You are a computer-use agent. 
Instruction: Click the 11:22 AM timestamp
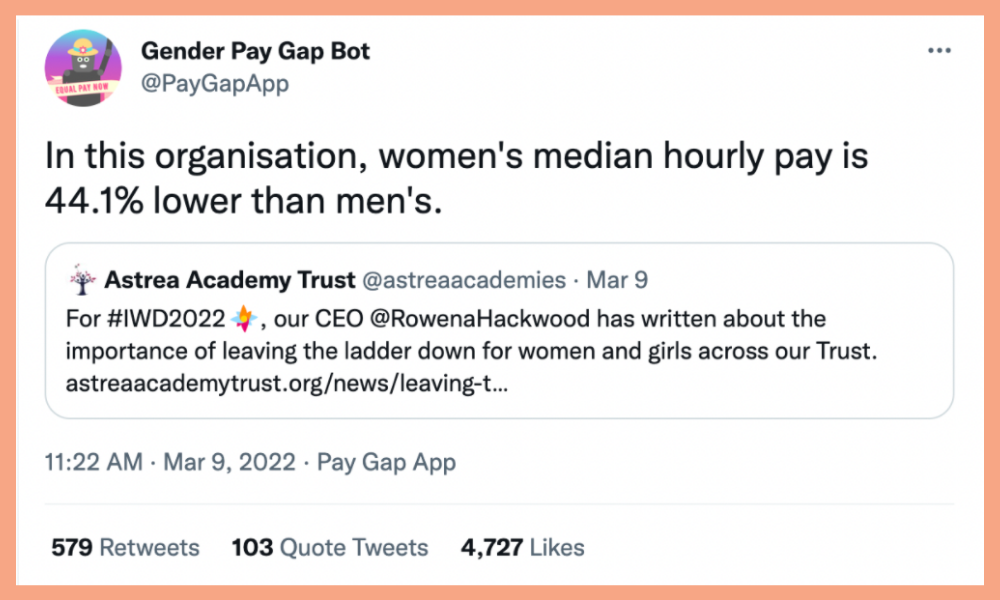tap(94, 462)
